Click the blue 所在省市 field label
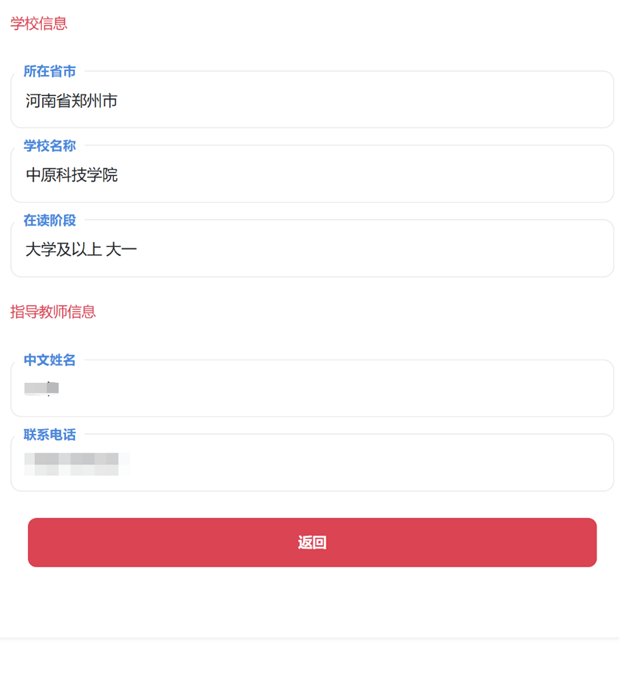 pyautogui.click(x=50, y=71)
